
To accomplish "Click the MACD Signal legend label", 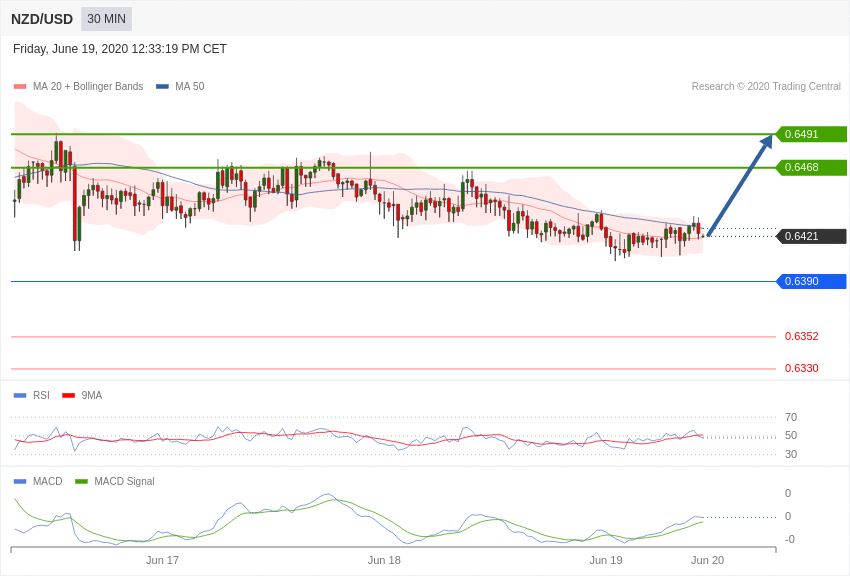I will click(124, 481).
